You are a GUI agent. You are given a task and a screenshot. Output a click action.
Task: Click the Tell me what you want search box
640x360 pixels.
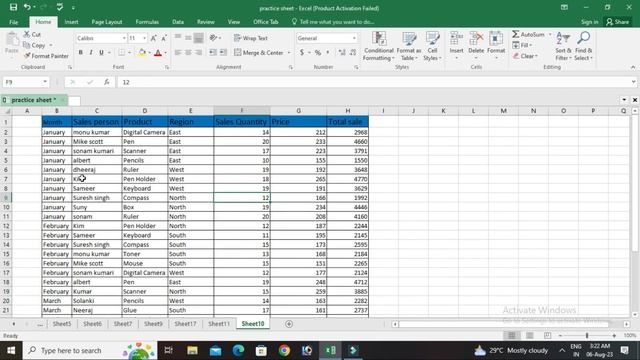333,22
